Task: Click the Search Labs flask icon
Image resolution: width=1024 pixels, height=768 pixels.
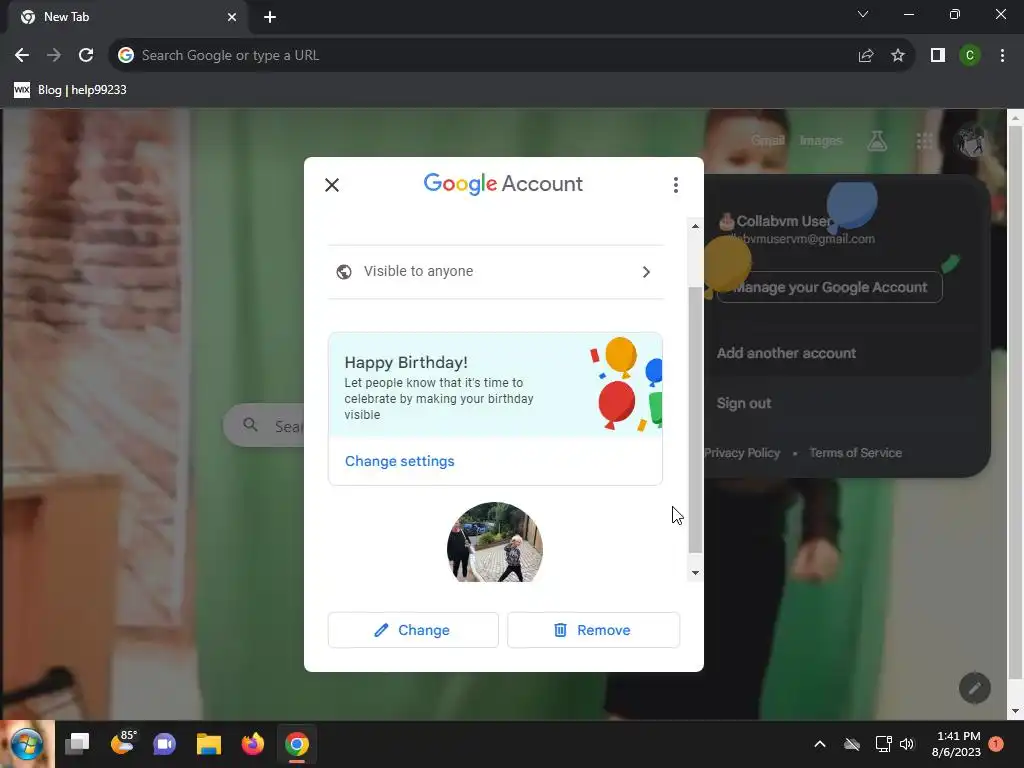Action: [x=877, y=140]
